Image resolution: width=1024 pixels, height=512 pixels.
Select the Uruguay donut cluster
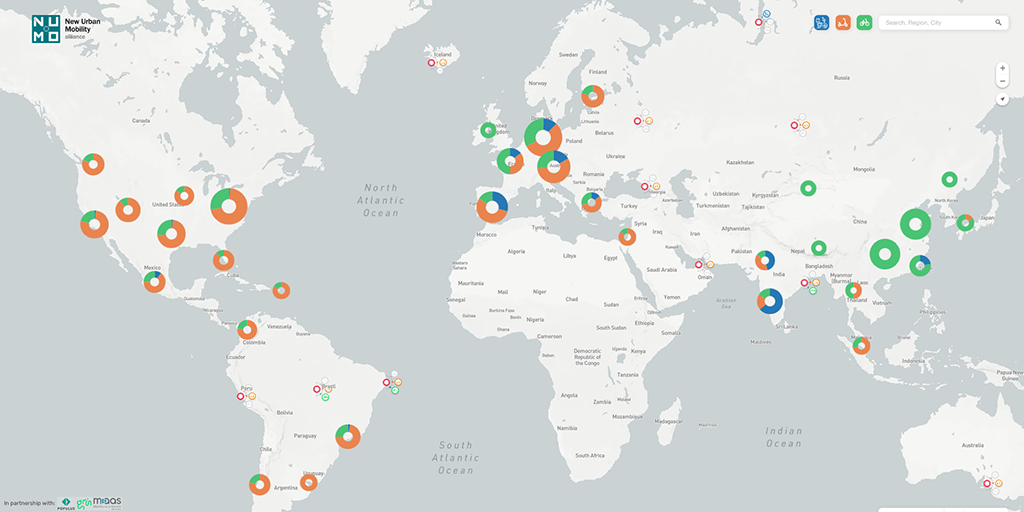[308, 483]
